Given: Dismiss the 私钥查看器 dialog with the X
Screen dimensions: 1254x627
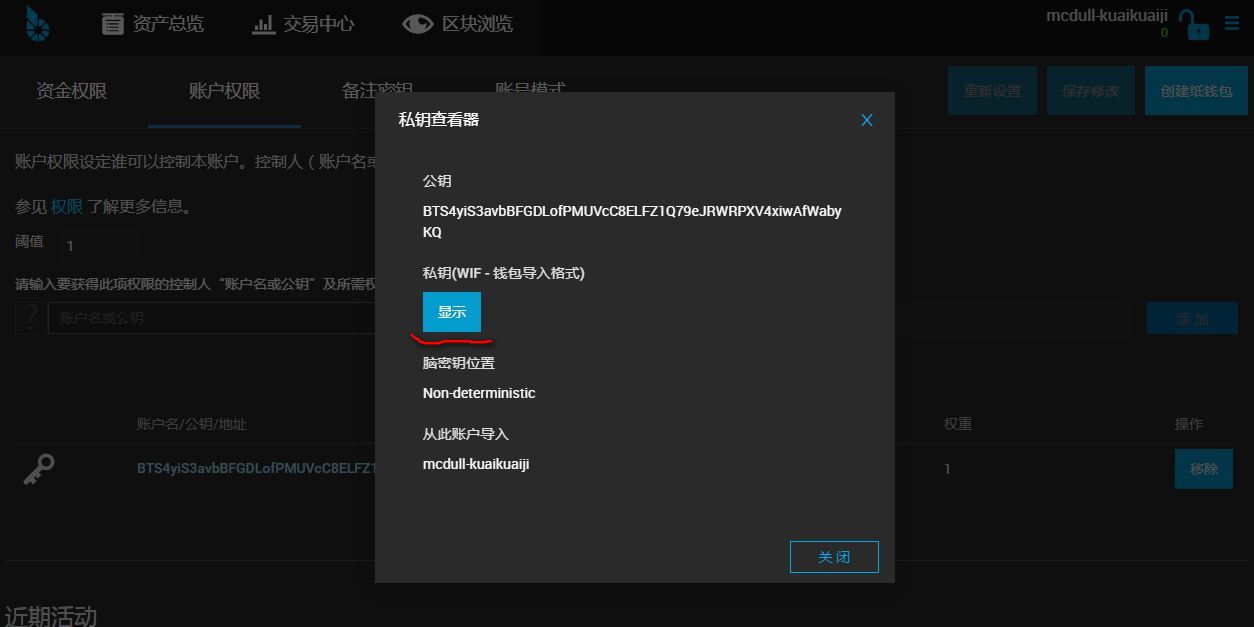Looking at the screenshot, I should pos(866,119).
